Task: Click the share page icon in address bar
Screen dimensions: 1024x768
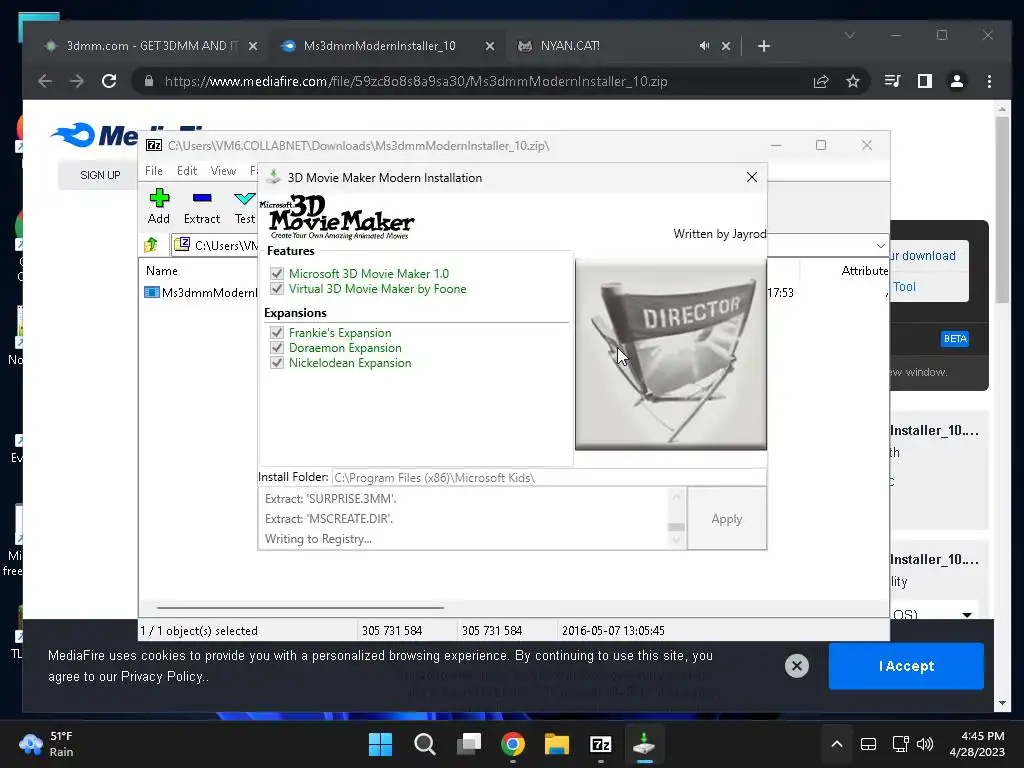Action: 821,81
